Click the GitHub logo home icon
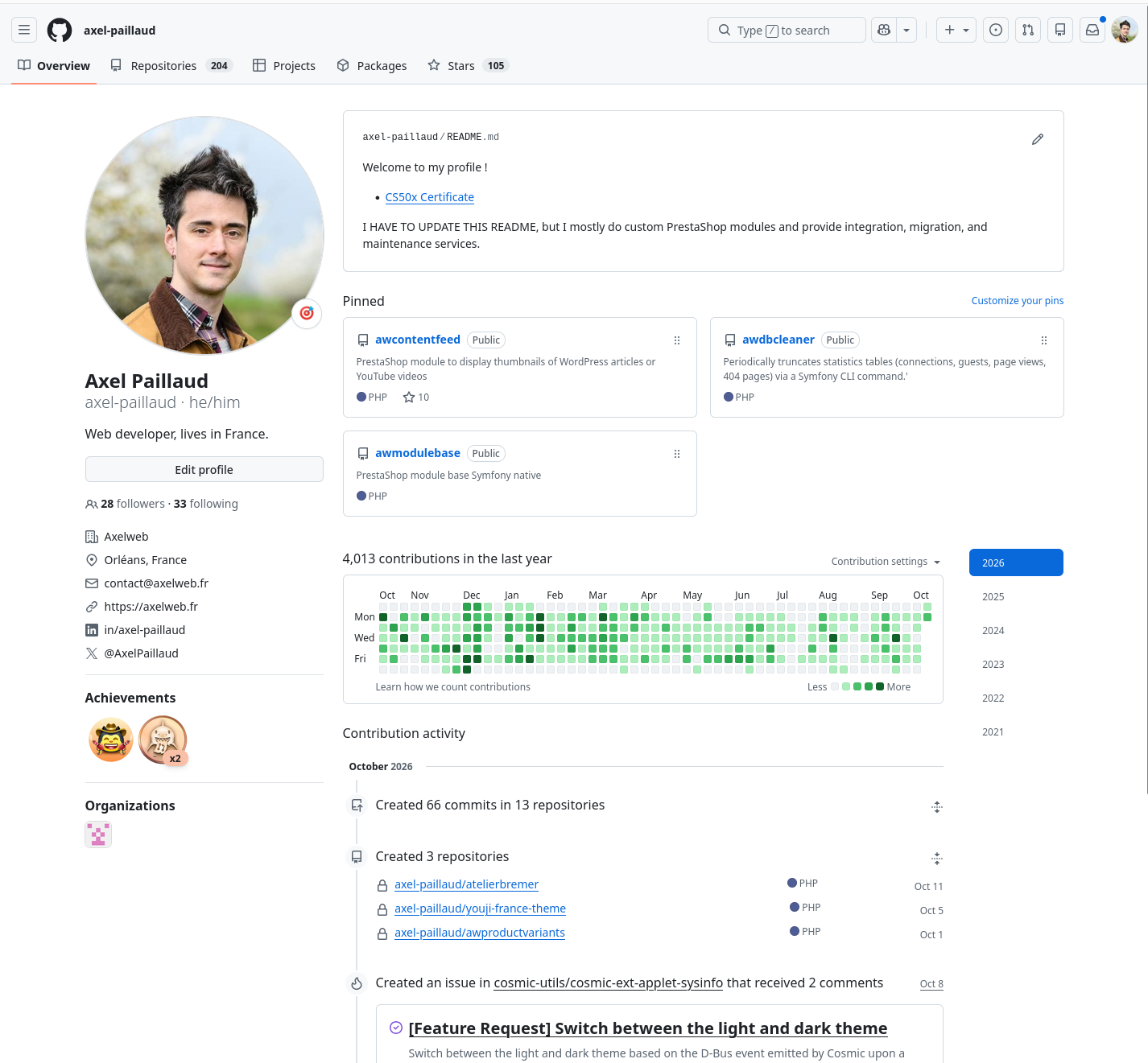This screenshot has height=1063, width=1148. tap(60, 30)
